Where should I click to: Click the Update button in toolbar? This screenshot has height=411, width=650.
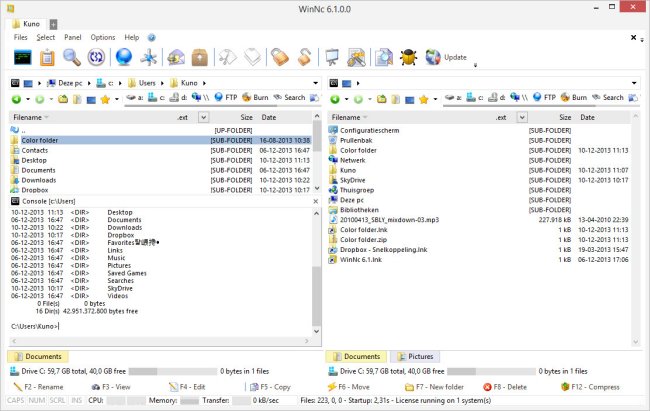(x=447, y=57)
